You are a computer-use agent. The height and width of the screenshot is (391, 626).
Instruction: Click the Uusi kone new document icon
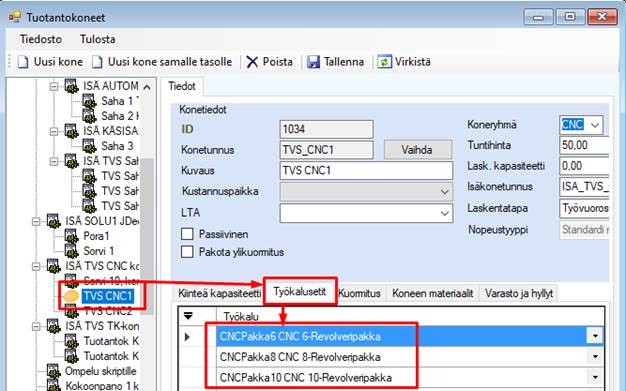tap(23, 62)
